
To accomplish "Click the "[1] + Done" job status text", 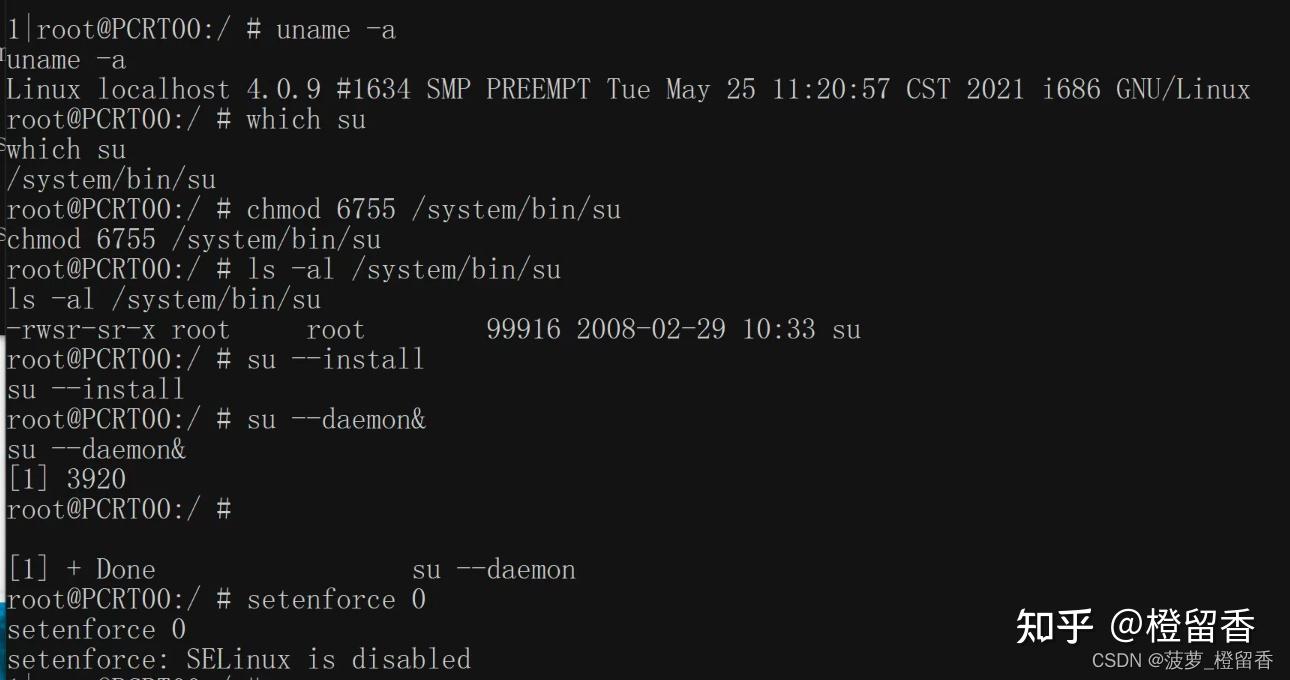I will click(82, 570).
